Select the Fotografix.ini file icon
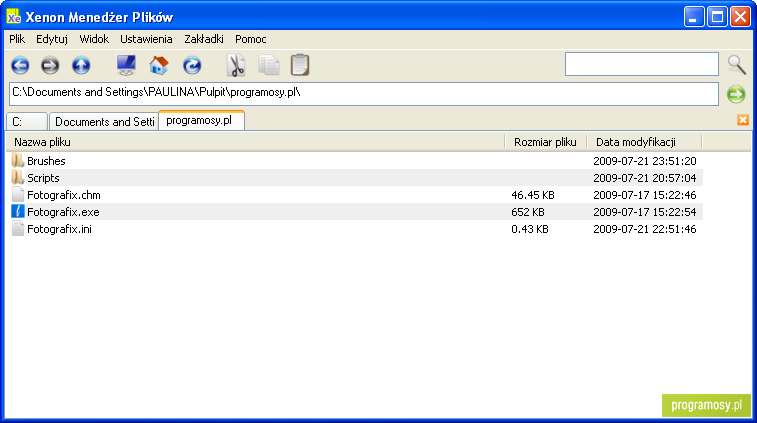 (x=18, y=228)
